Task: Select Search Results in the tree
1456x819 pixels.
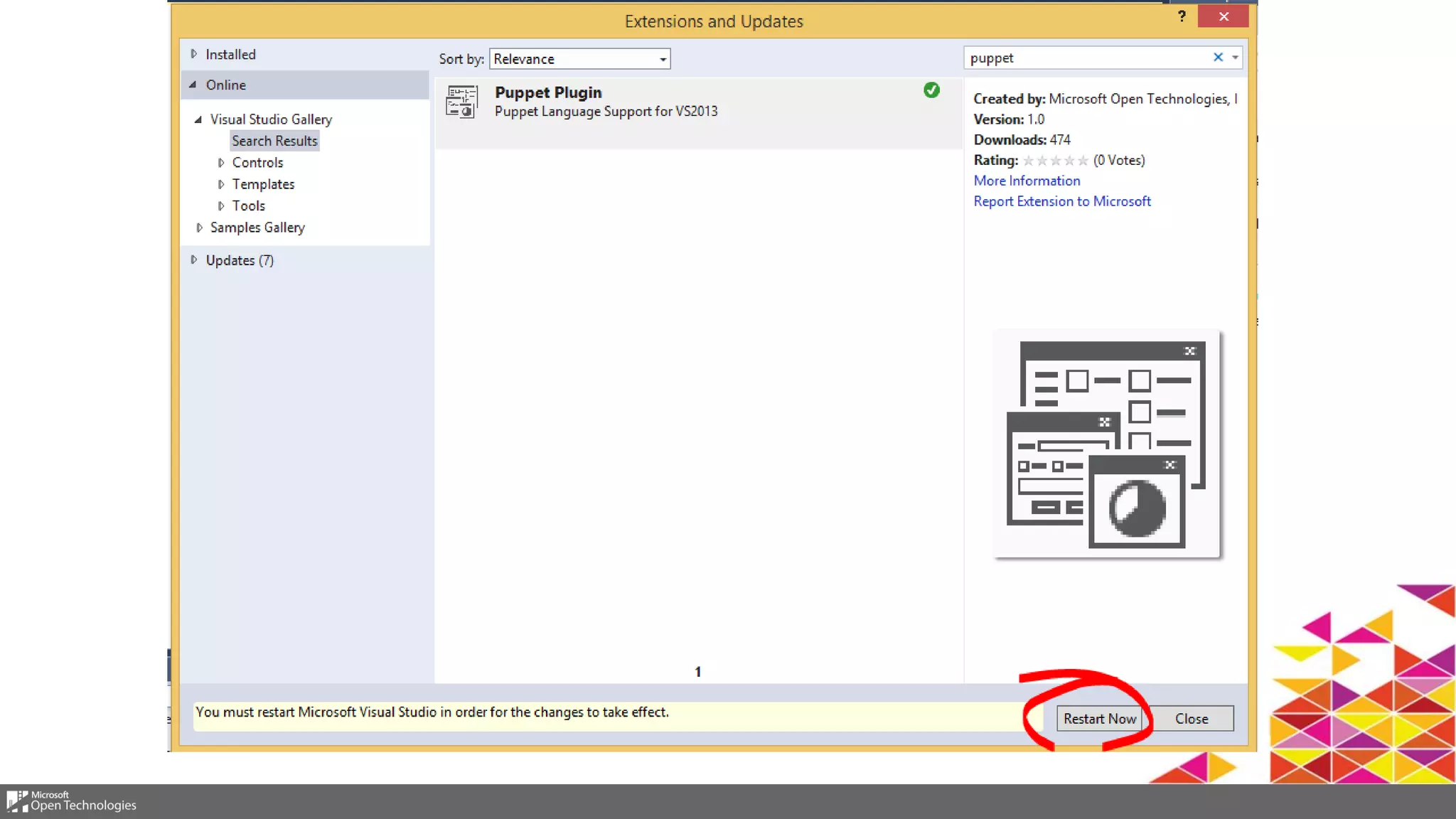Action: pos(274,141)
